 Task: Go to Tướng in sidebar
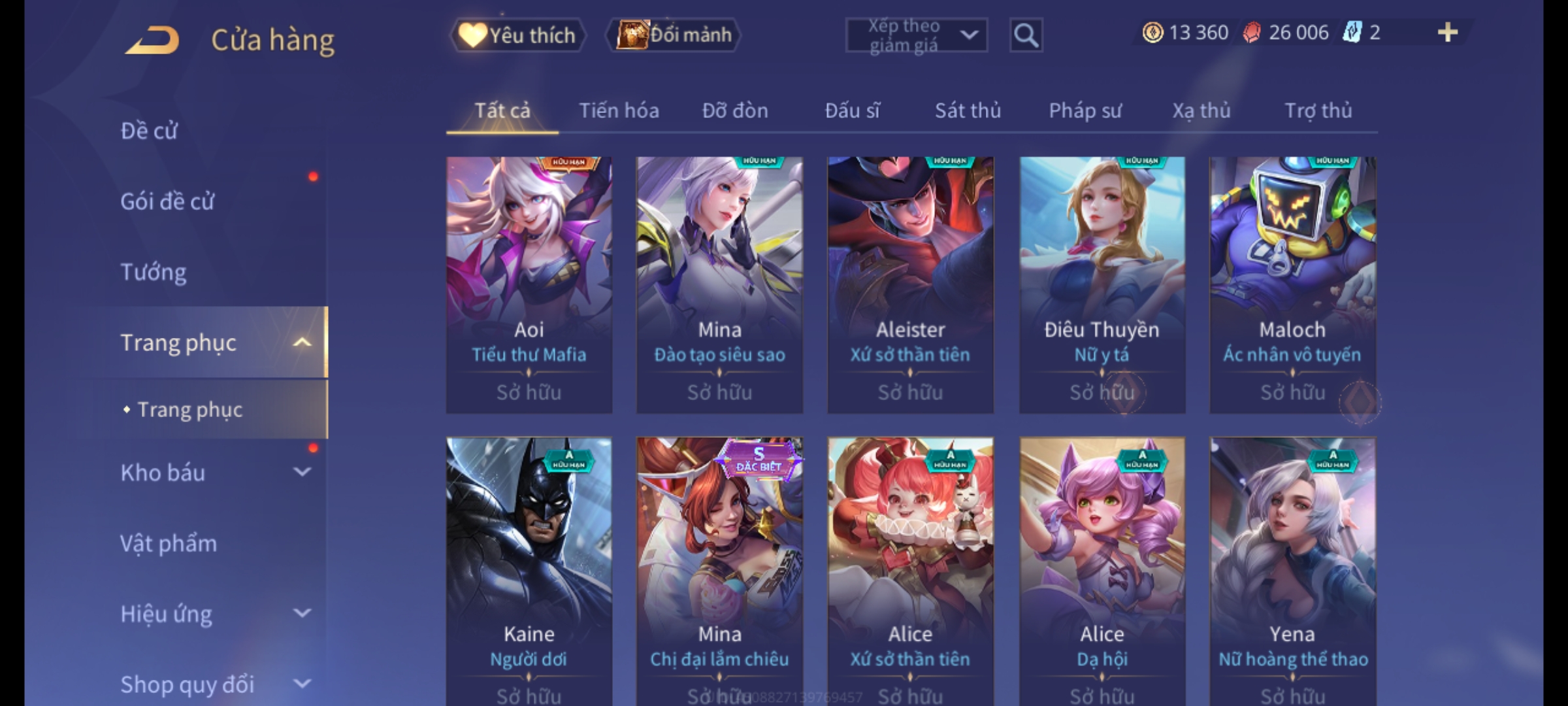tap(154, 272)
